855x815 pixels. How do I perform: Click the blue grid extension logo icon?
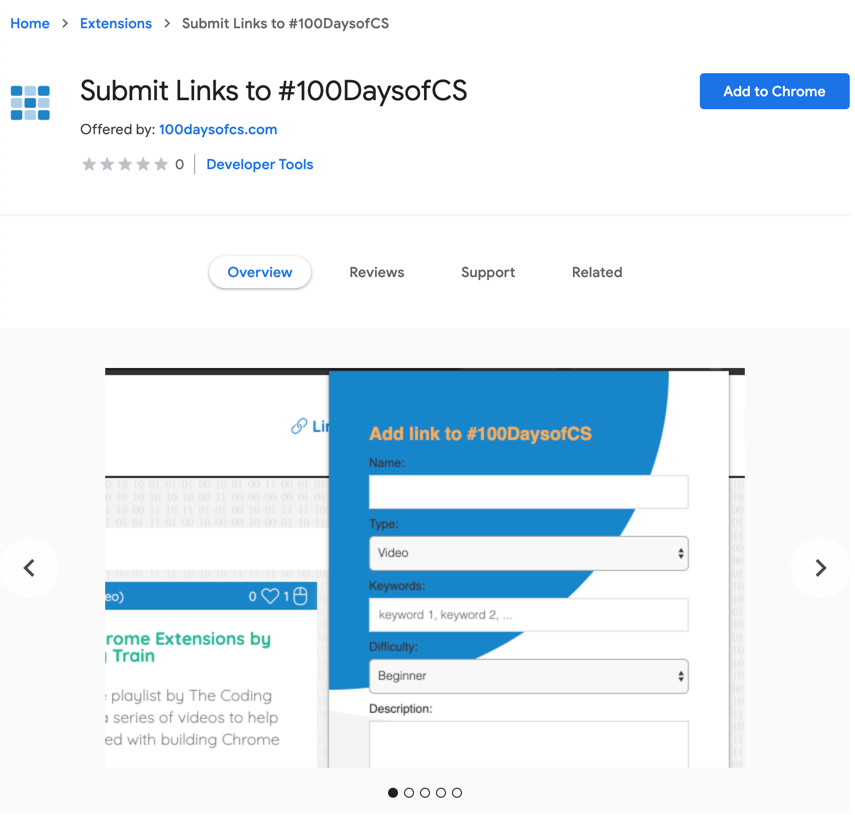click(30, 102)
